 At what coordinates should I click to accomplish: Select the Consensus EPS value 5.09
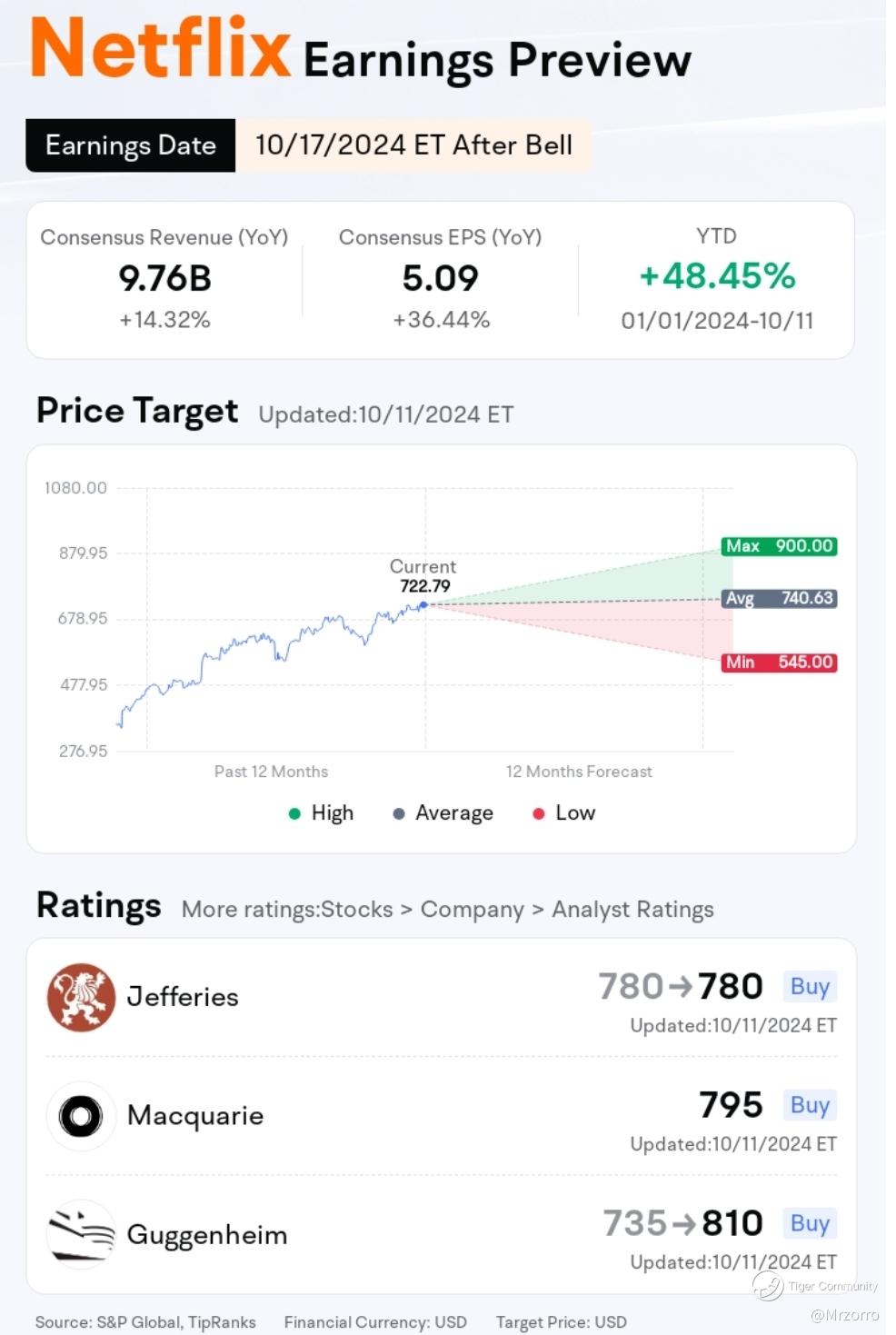pos(440,278)
